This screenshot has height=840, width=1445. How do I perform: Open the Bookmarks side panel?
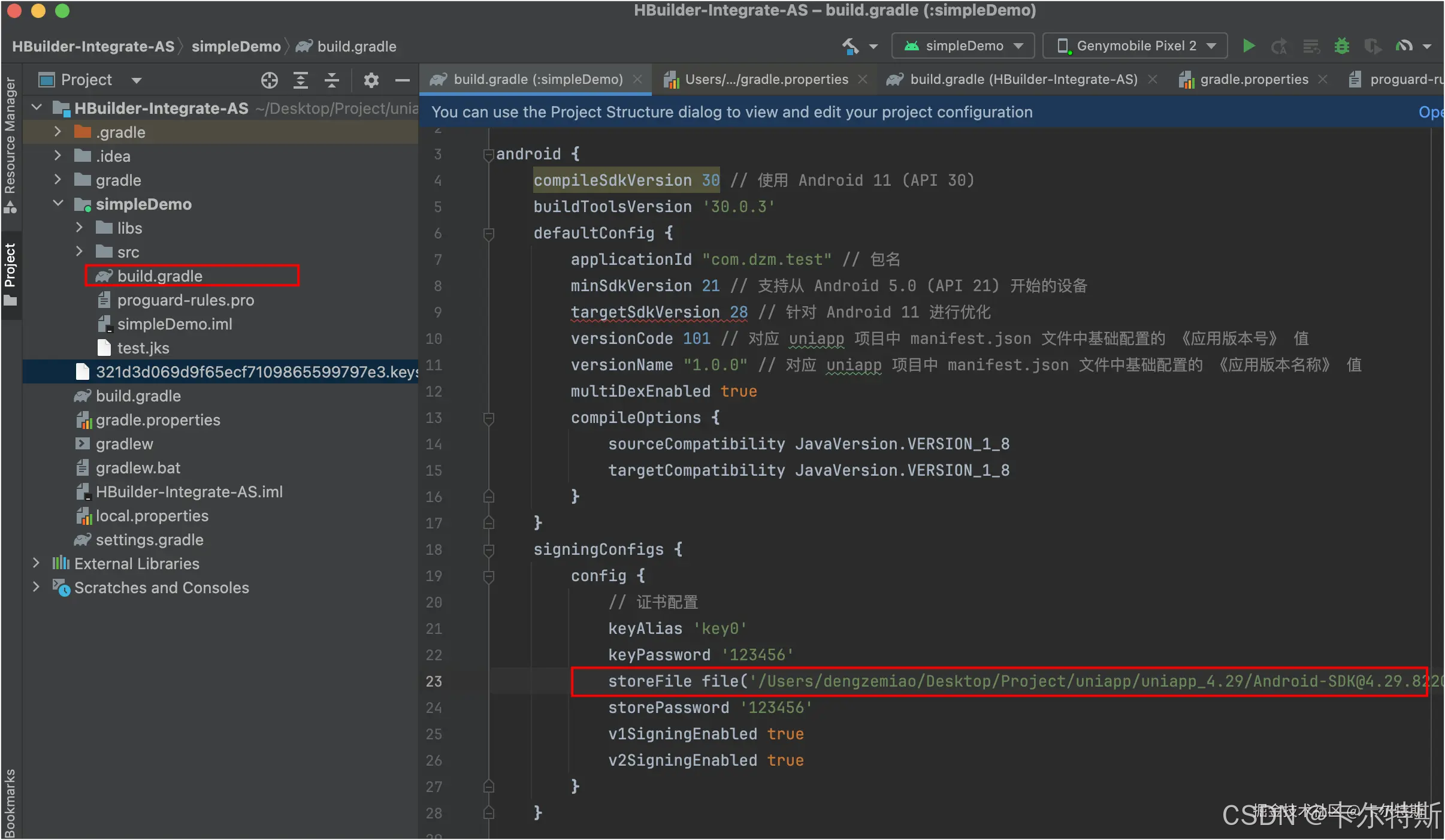tap(10, 803)
